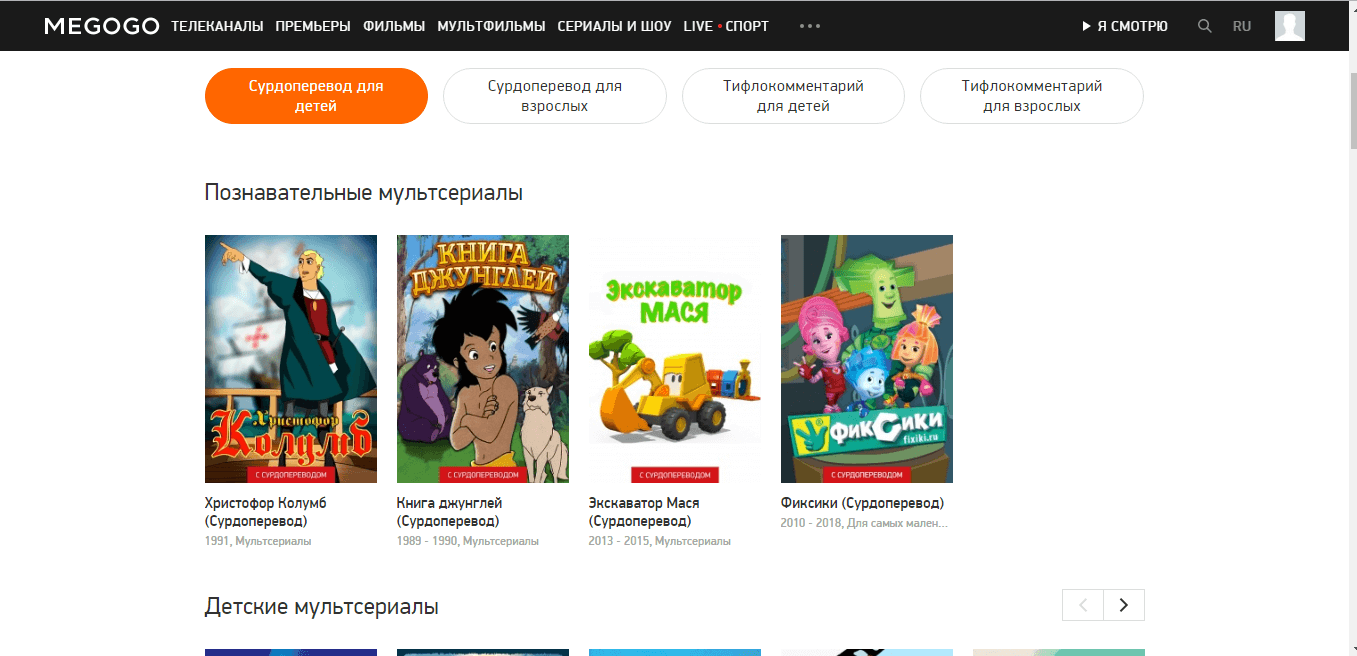Viewport: 1357px width, 656px height.
Task: Open the LIVE СПОРТ section
Action: click(726, 26)
